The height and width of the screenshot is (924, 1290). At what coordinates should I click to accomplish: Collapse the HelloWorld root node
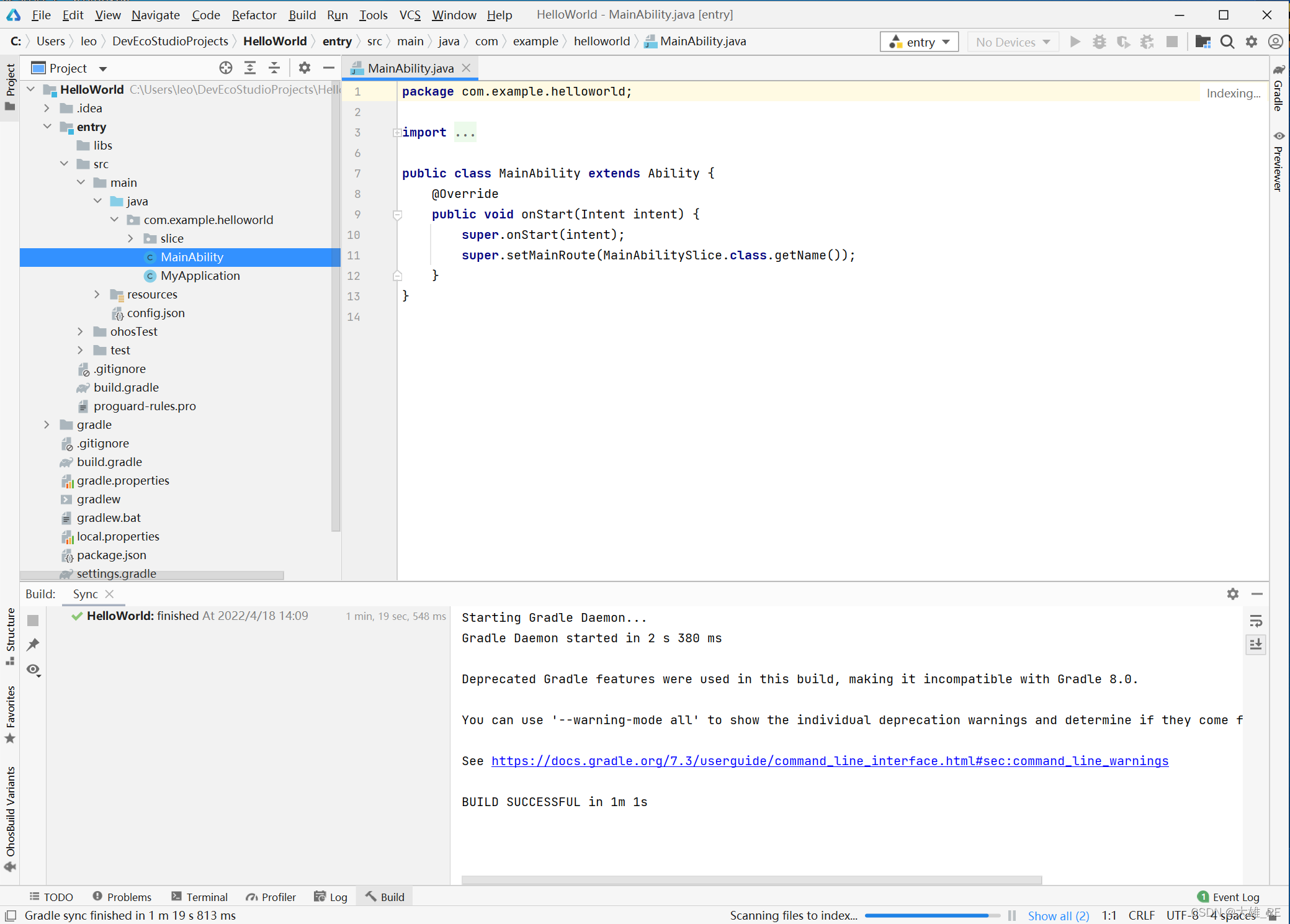click(30, 89)
